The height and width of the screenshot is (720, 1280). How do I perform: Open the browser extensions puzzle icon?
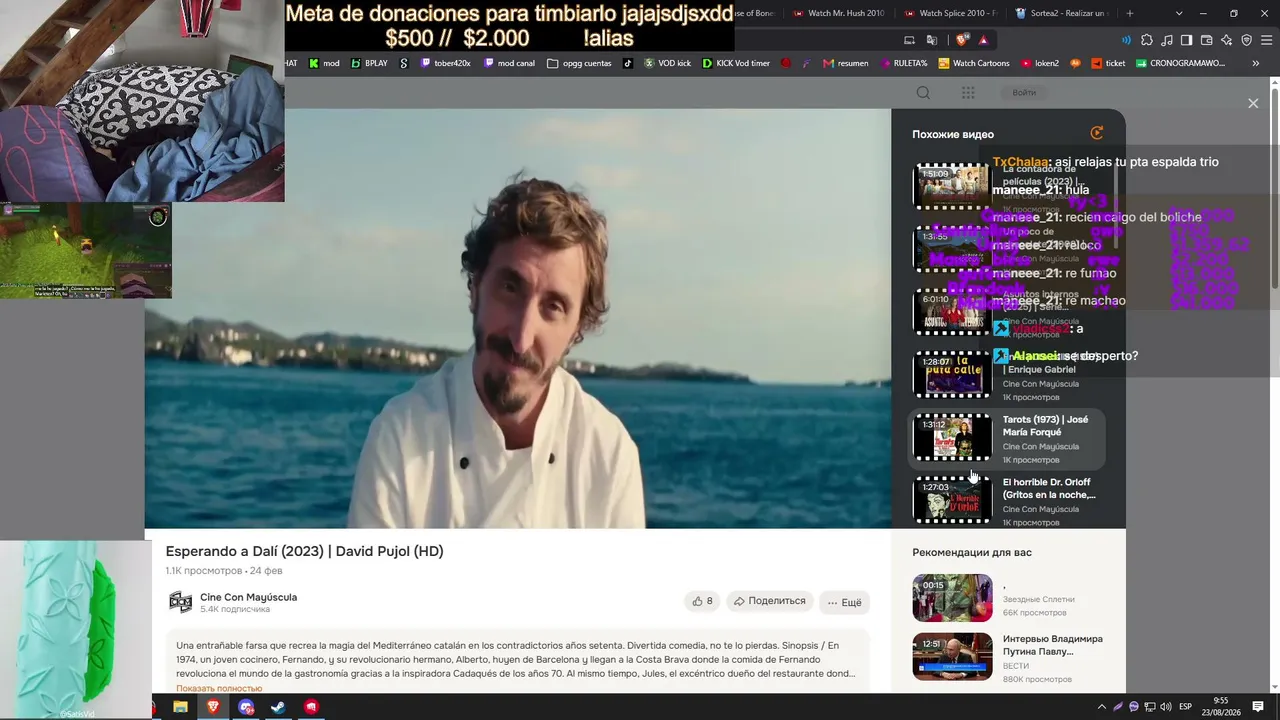coord(1147,40)
